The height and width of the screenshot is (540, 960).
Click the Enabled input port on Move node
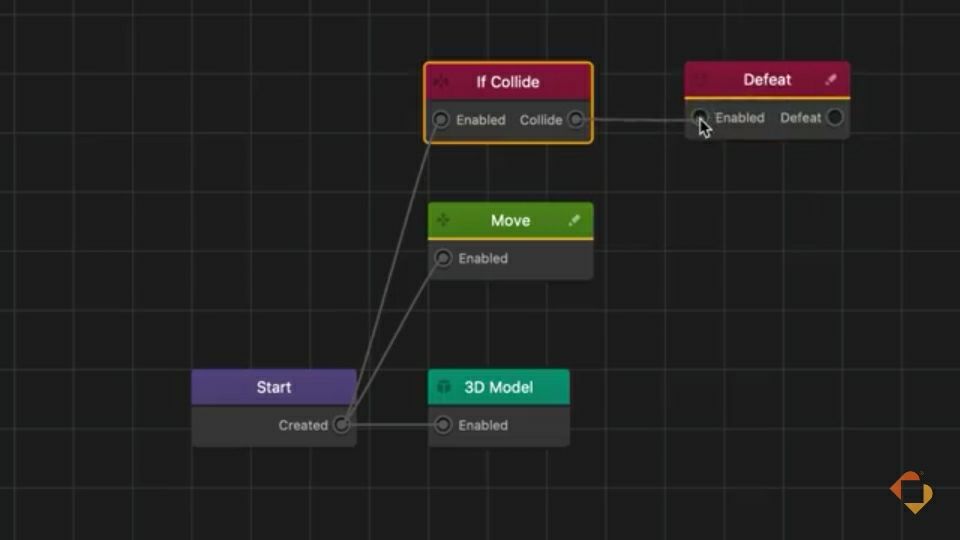tap(443, 258)
